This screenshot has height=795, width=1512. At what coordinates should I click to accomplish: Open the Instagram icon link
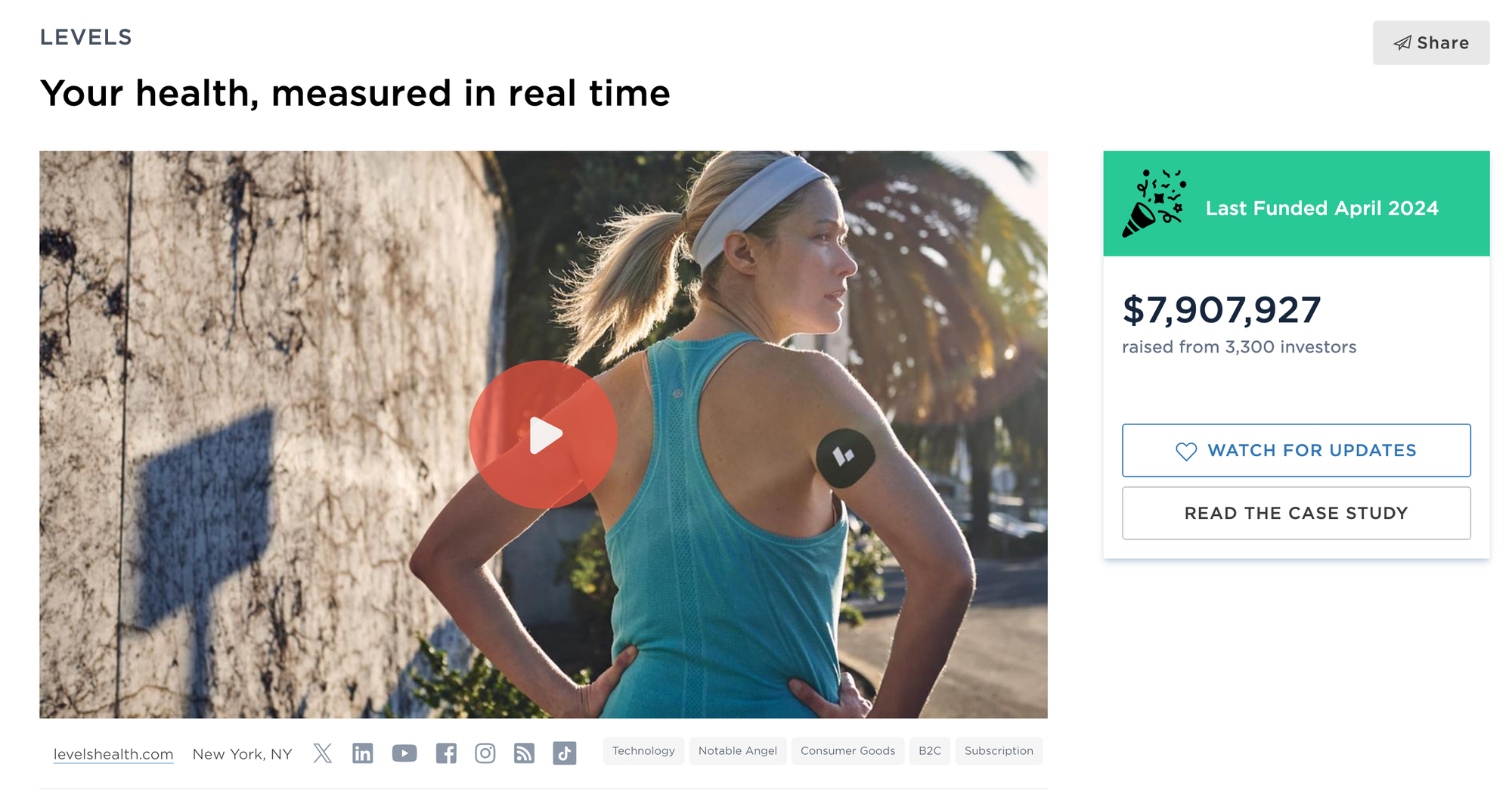click(x=485, y=753)
